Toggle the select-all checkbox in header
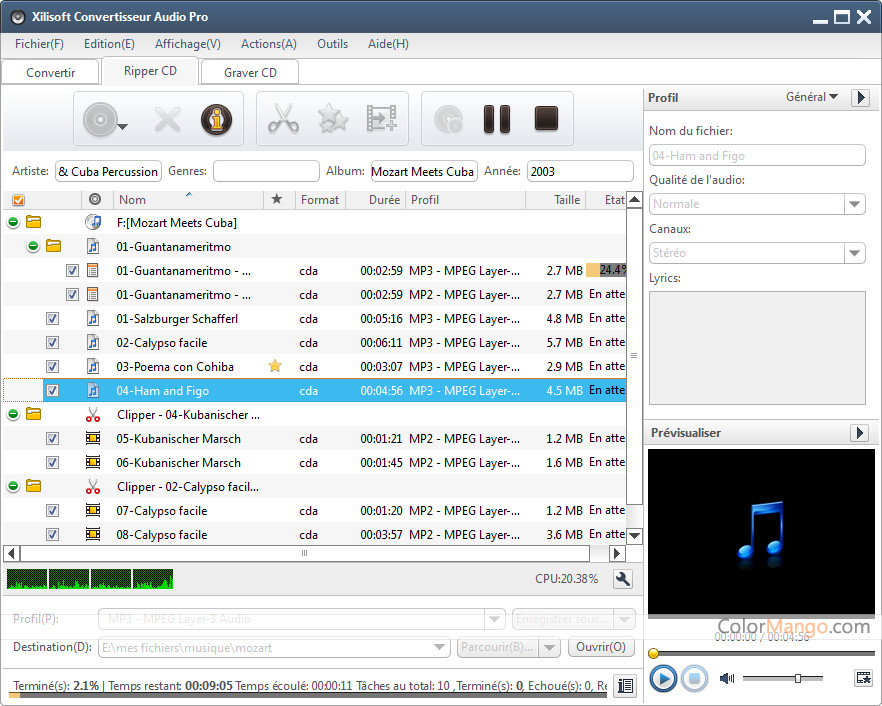 pyautogui.click(x=19, y=200)
